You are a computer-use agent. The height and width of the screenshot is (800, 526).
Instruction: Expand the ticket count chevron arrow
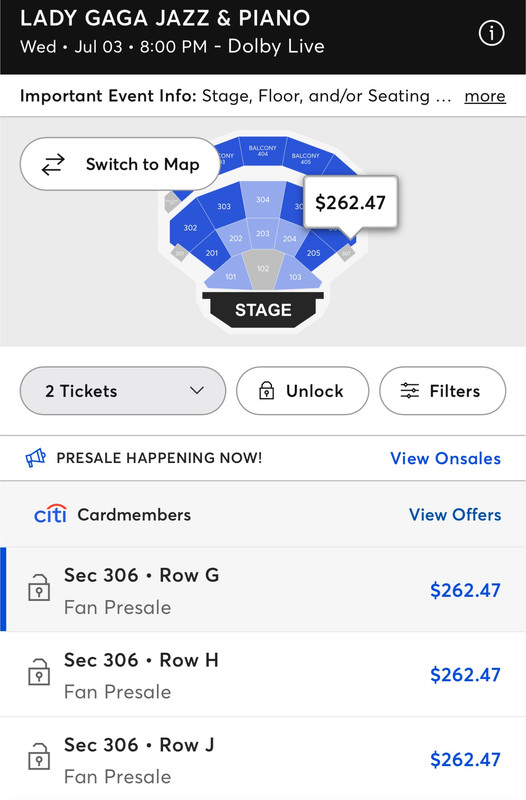coord(197,391)
